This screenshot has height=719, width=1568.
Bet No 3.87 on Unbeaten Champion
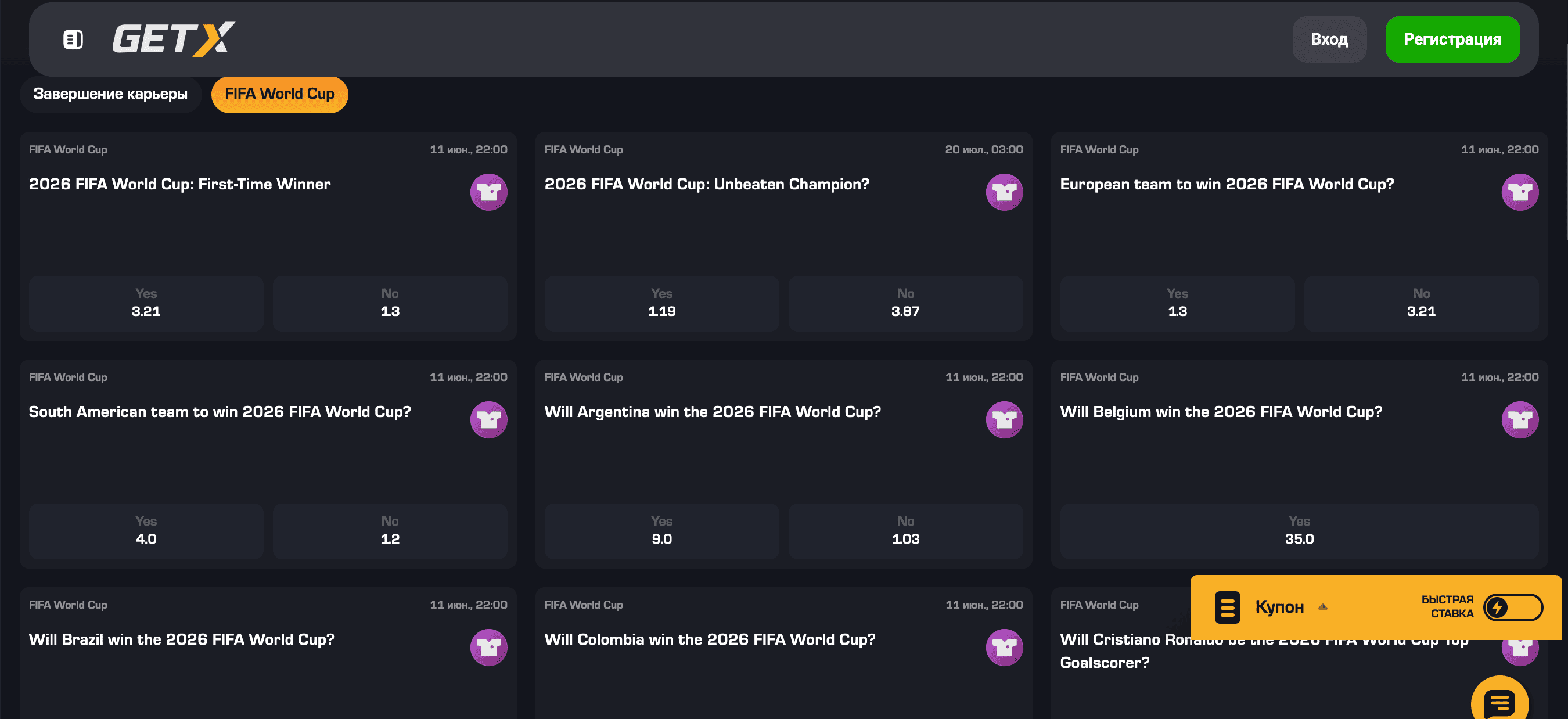[905, 303]
